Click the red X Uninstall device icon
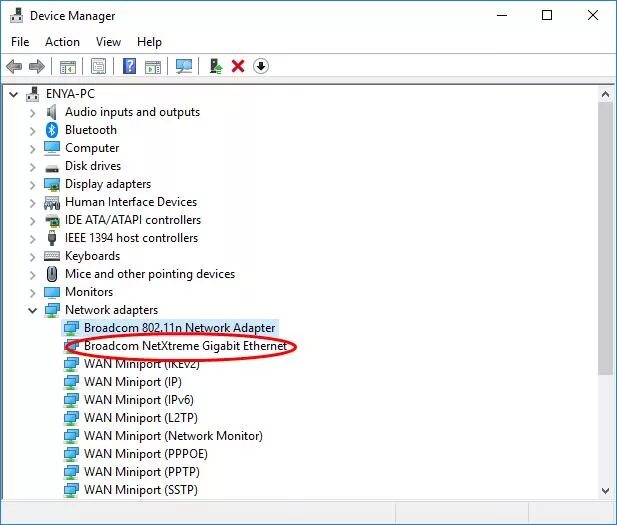617x525 pixels. [x=238, y=66]
